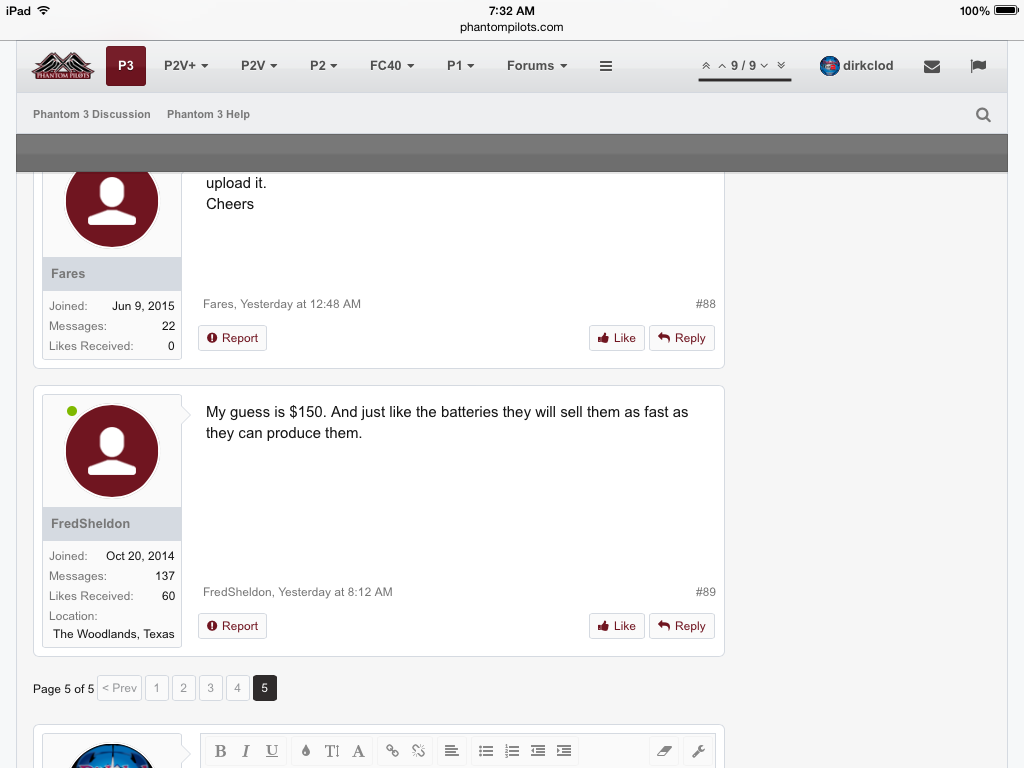Toggle bold formatting in editor

[221, 751]
